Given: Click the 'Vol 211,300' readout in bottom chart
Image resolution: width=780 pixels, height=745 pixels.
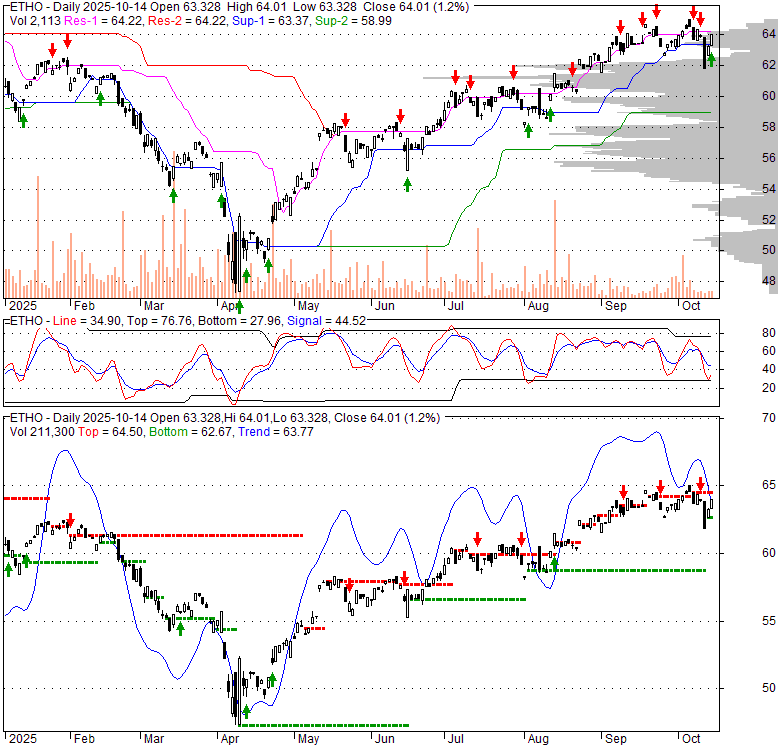Looking at the screenshot, I should coord(42,432).
